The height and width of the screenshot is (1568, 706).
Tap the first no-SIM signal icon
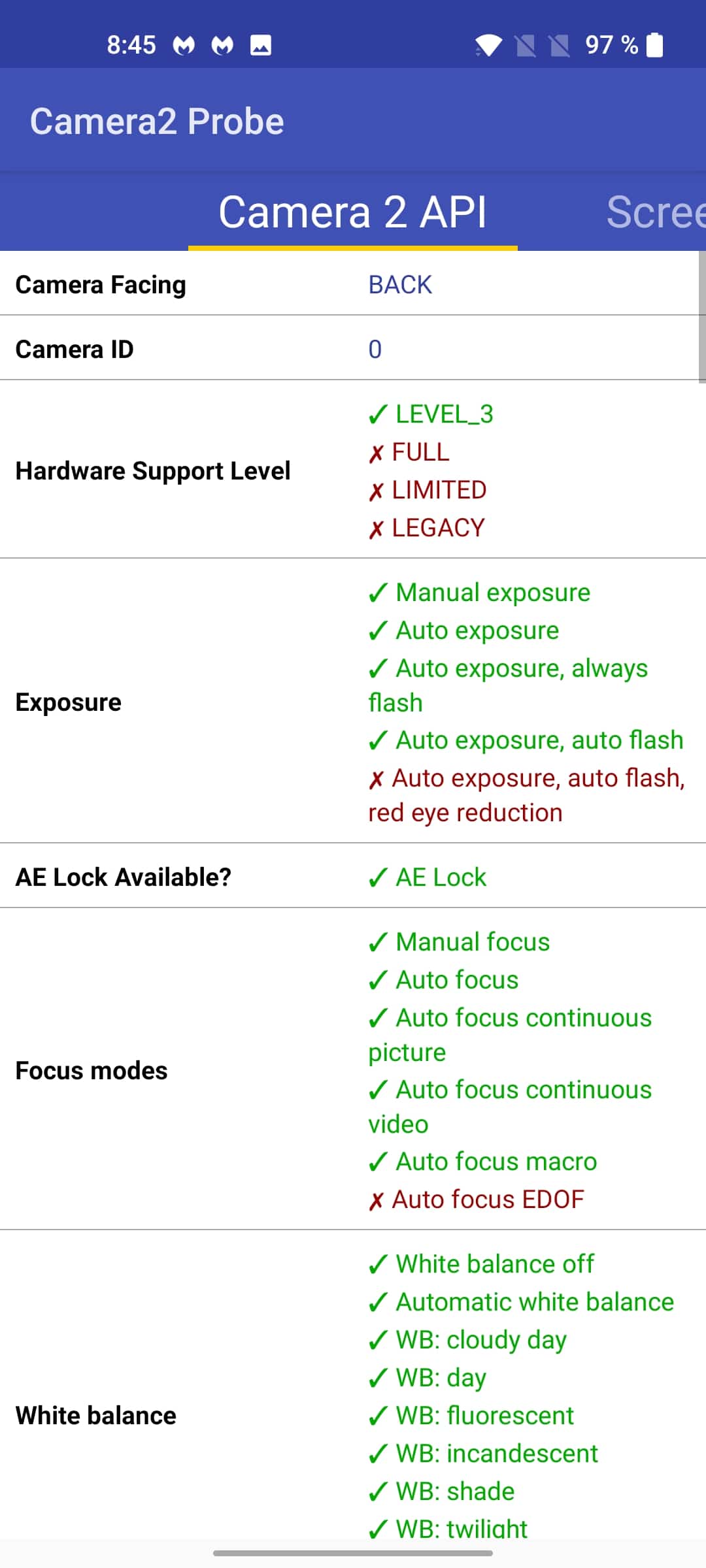point(526,45)
